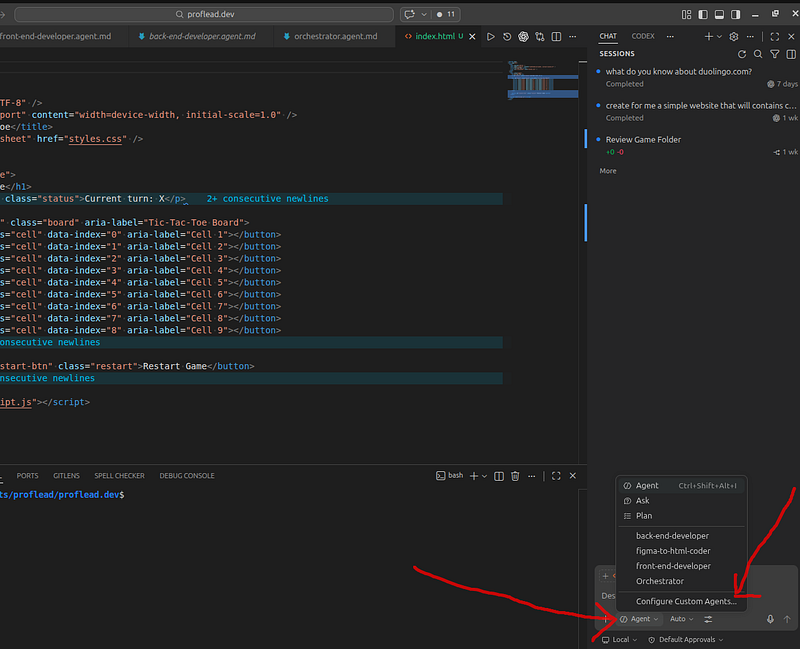800x649 pixels.
Task: Open orchestrator.agent.md editor tab
Action: click(x=334, y=36)
